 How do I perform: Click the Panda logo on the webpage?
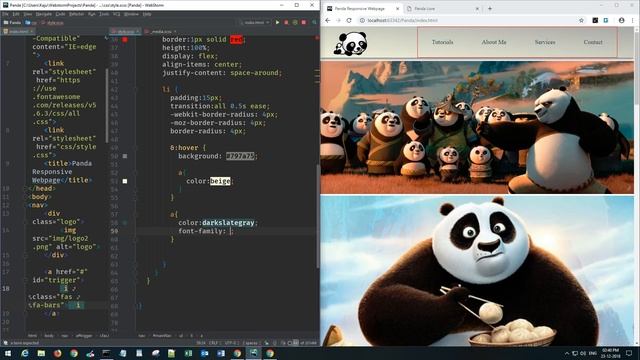click(351, 44)
